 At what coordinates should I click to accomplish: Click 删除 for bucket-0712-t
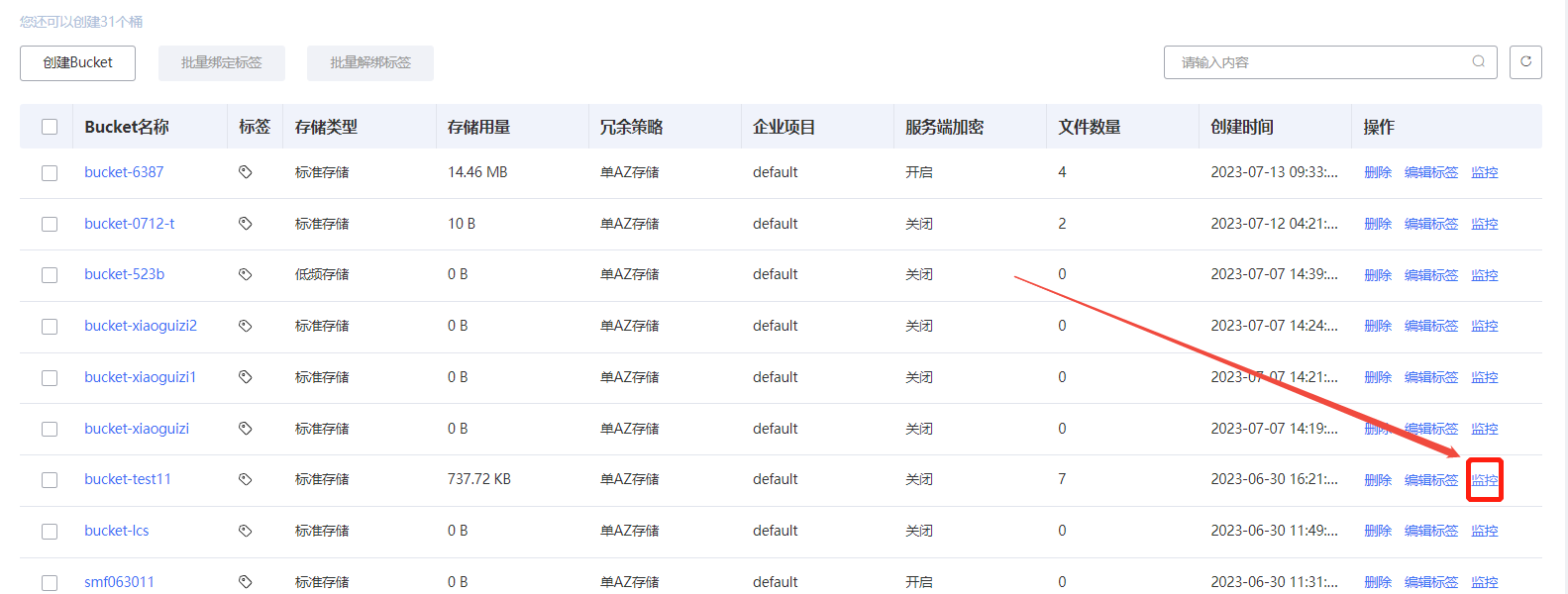click(x=1377, y=224)
